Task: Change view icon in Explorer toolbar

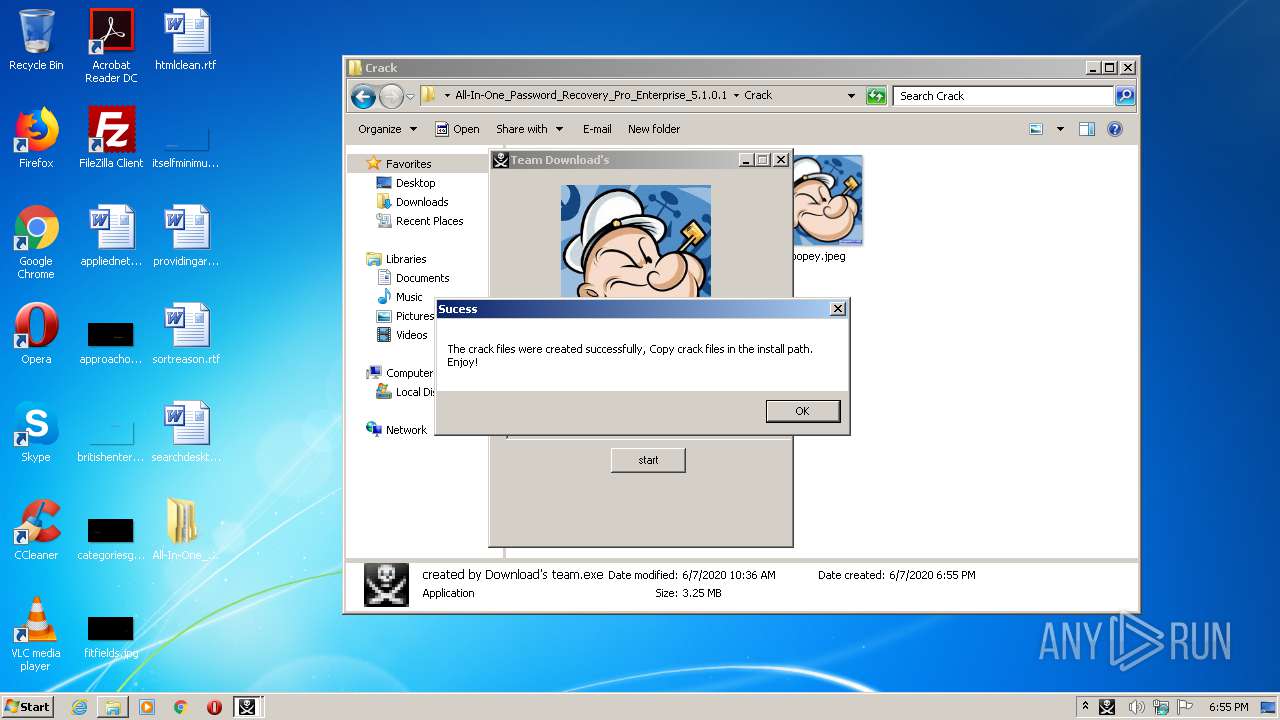Action: tap(1036, 129)
